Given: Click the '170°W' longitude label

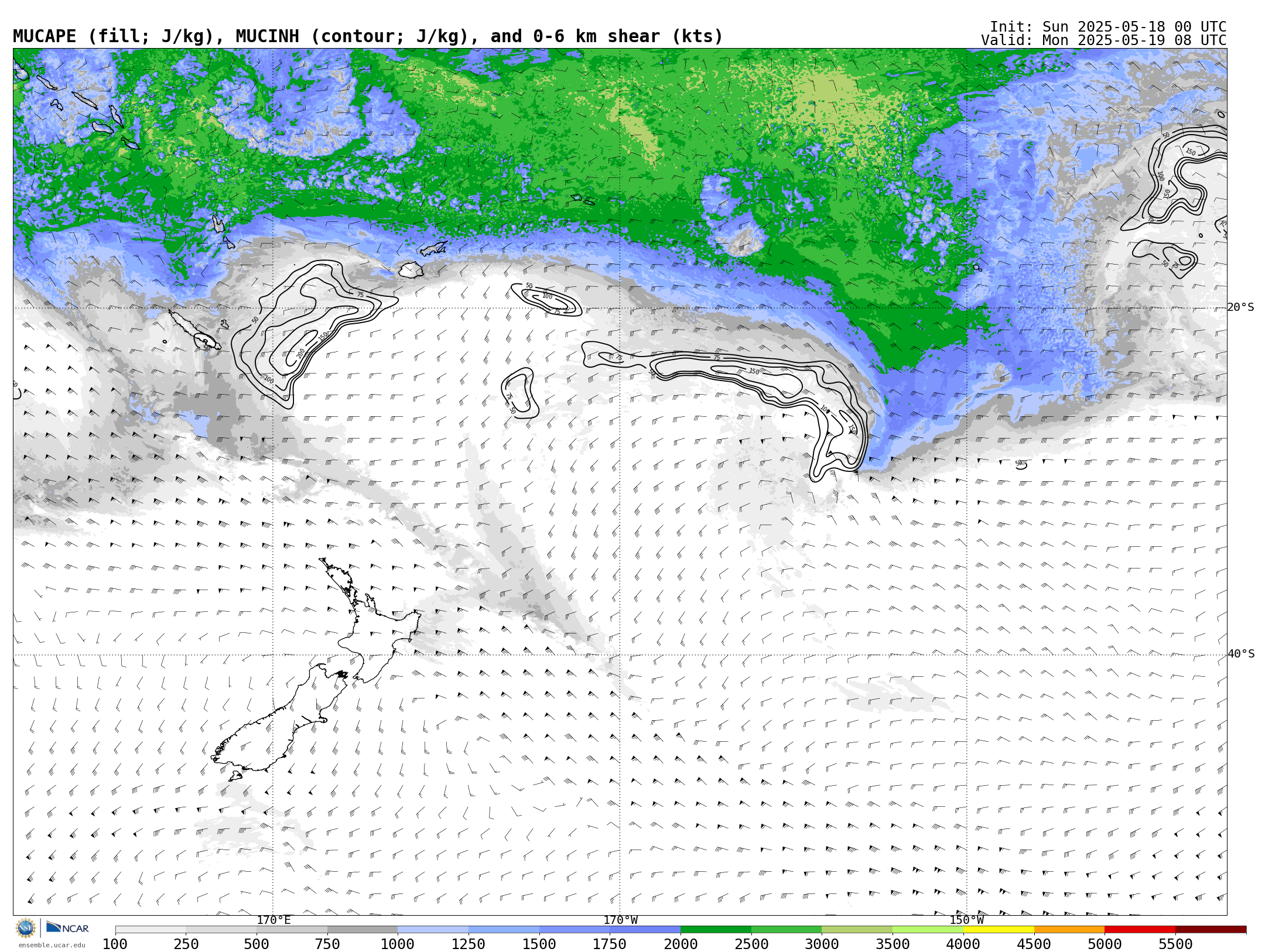Looking at the screenshot, I should click(621, 920).
